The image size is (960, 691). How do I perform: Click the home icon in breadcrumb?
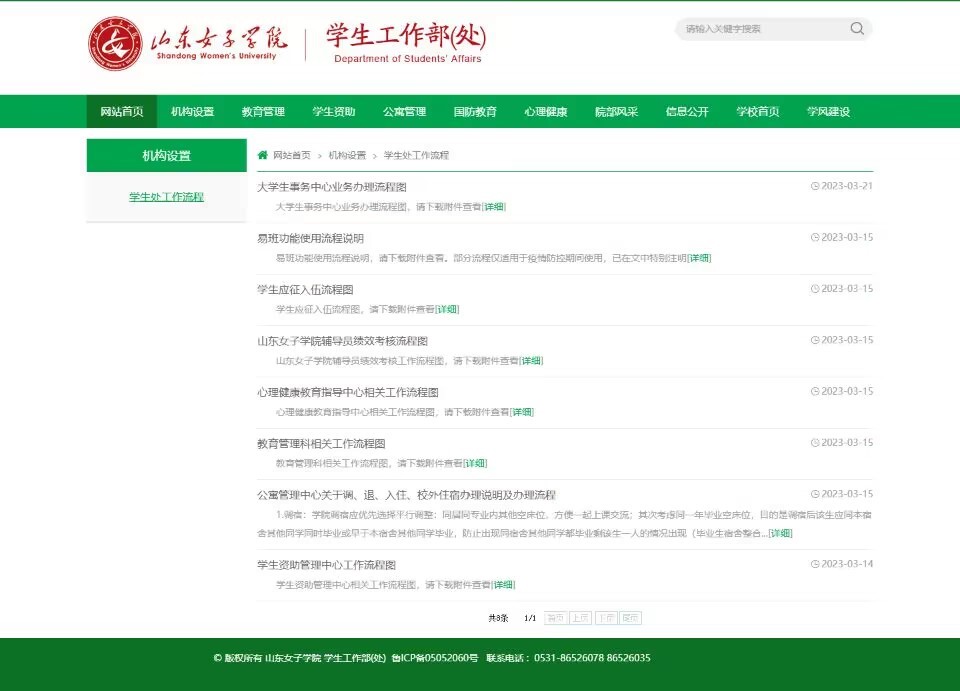click(x=263, y=155)
